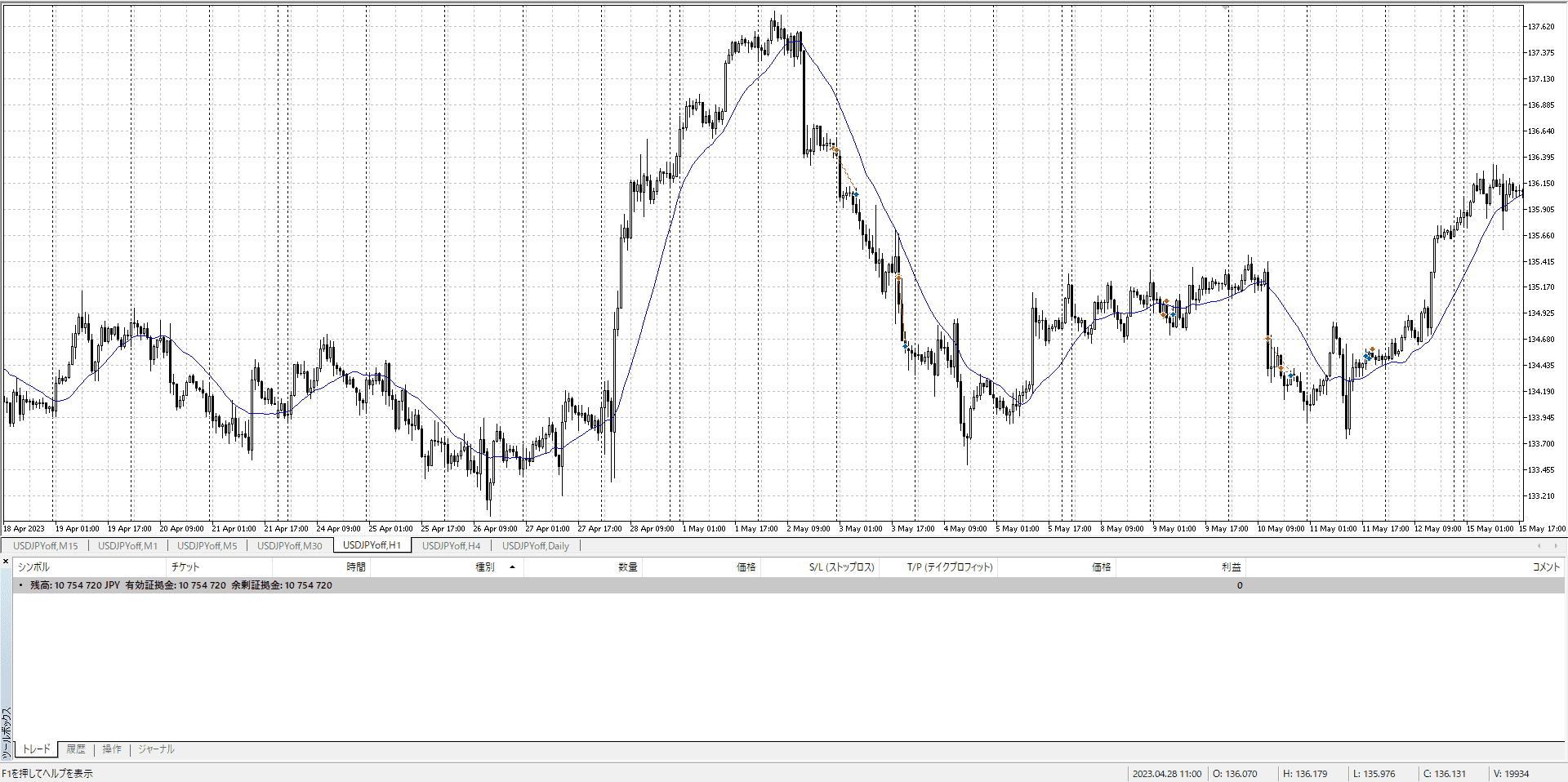Open the USDJPYoff,H4 chart tab
The image size is (1568, 782).
[451, 546]
